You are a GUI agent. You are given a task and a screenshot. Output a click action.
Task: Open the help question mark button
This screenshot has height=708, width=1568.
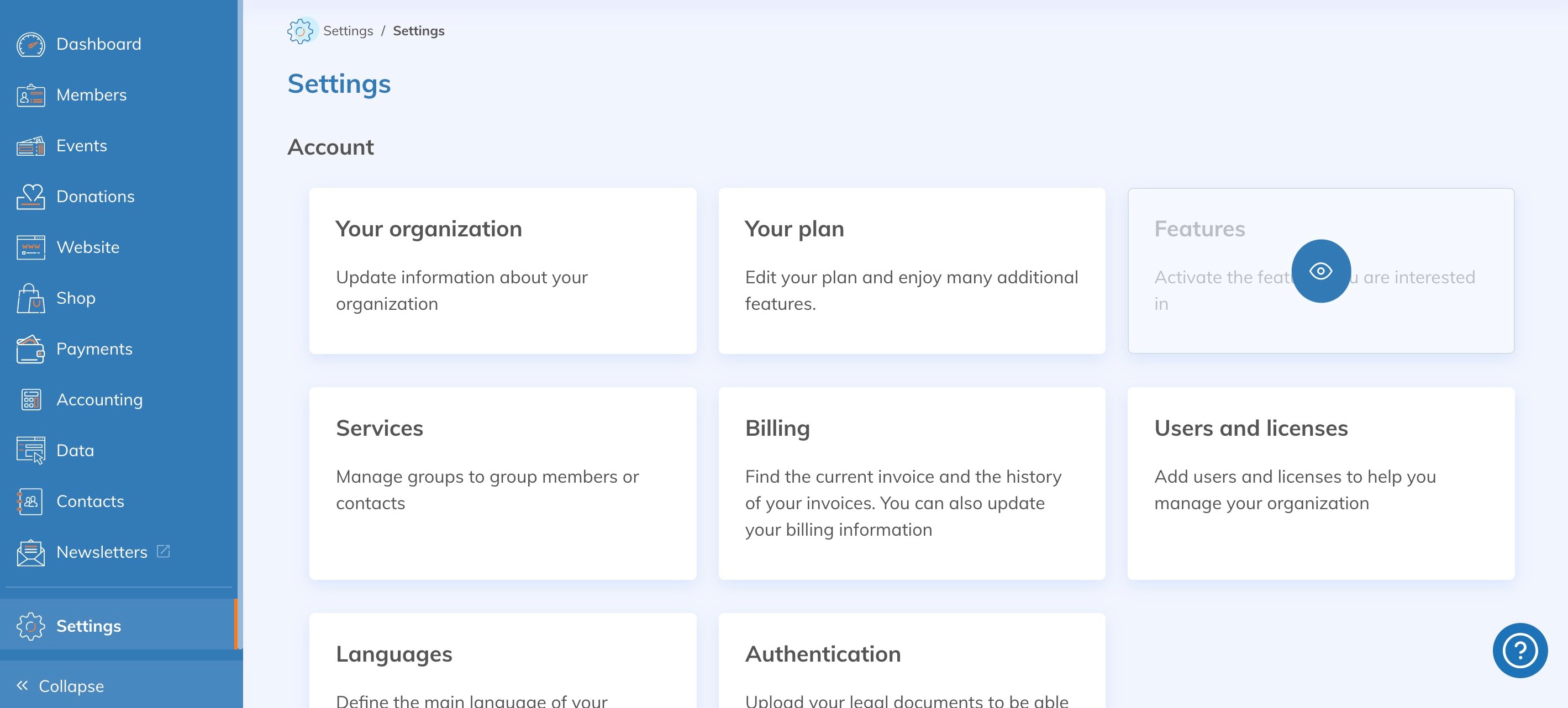coord(1519,651)
